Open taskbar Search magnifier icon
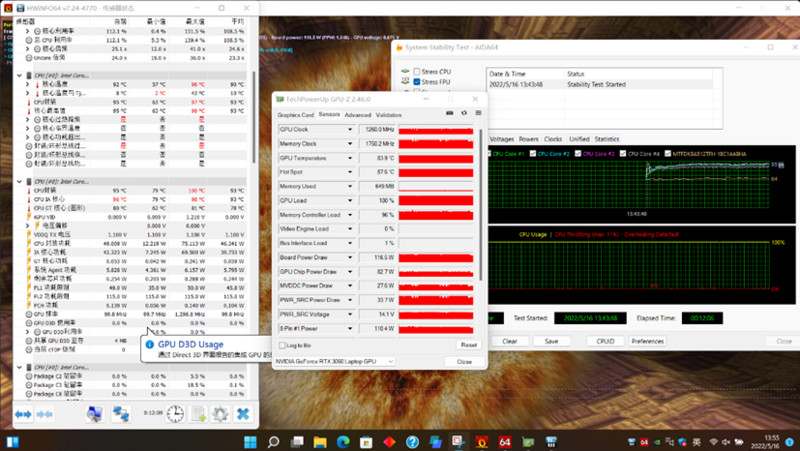 [x=273, y=441]
